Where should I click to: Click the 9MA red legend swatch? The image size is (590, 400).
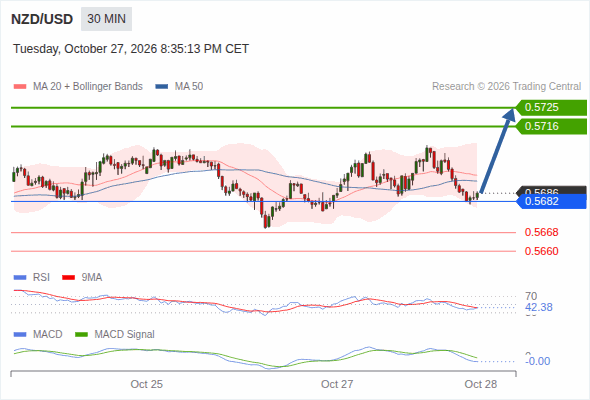click(68, 278)
